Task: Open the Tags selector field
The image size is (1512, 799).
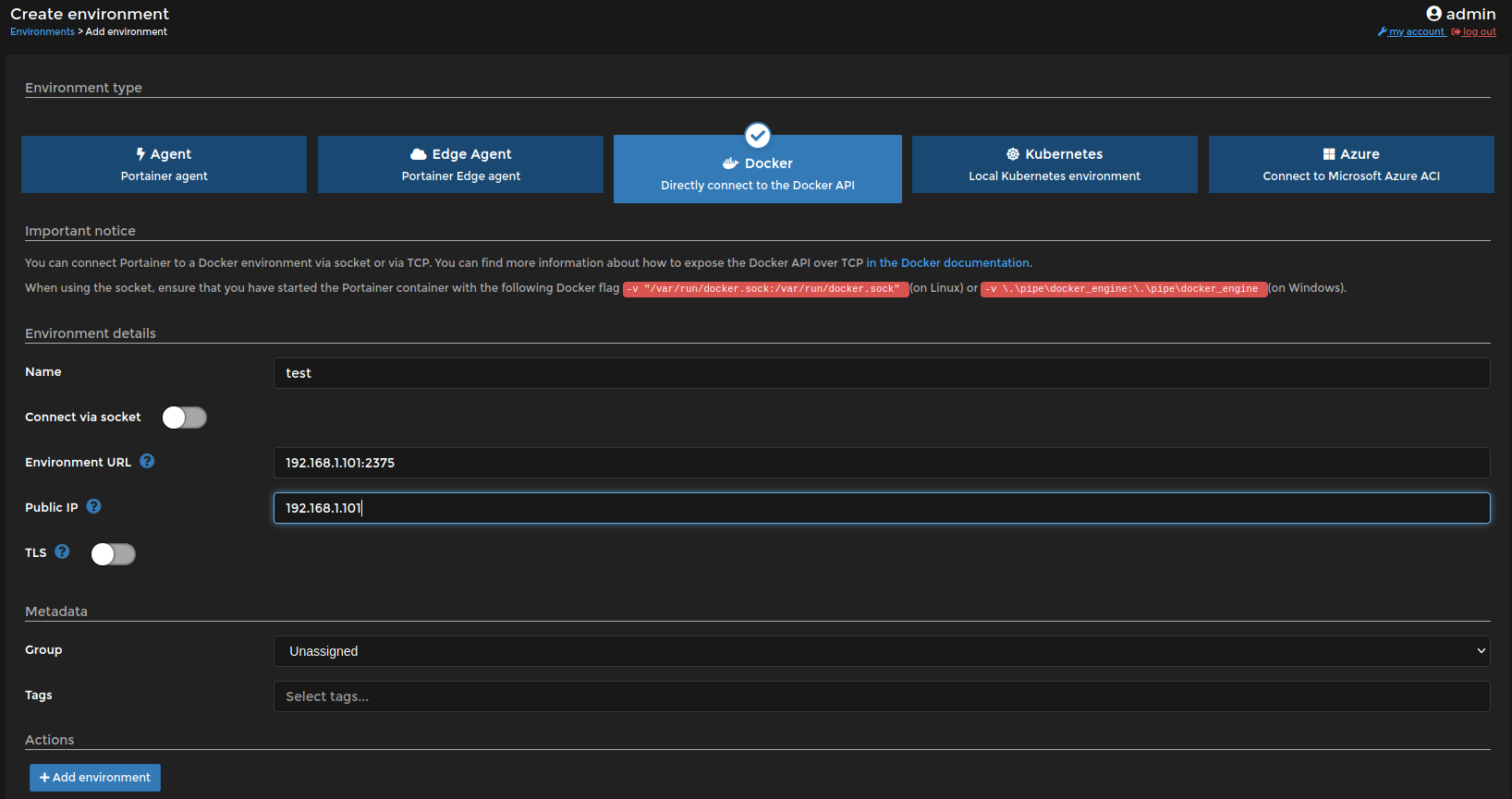Action: (882, 696)
